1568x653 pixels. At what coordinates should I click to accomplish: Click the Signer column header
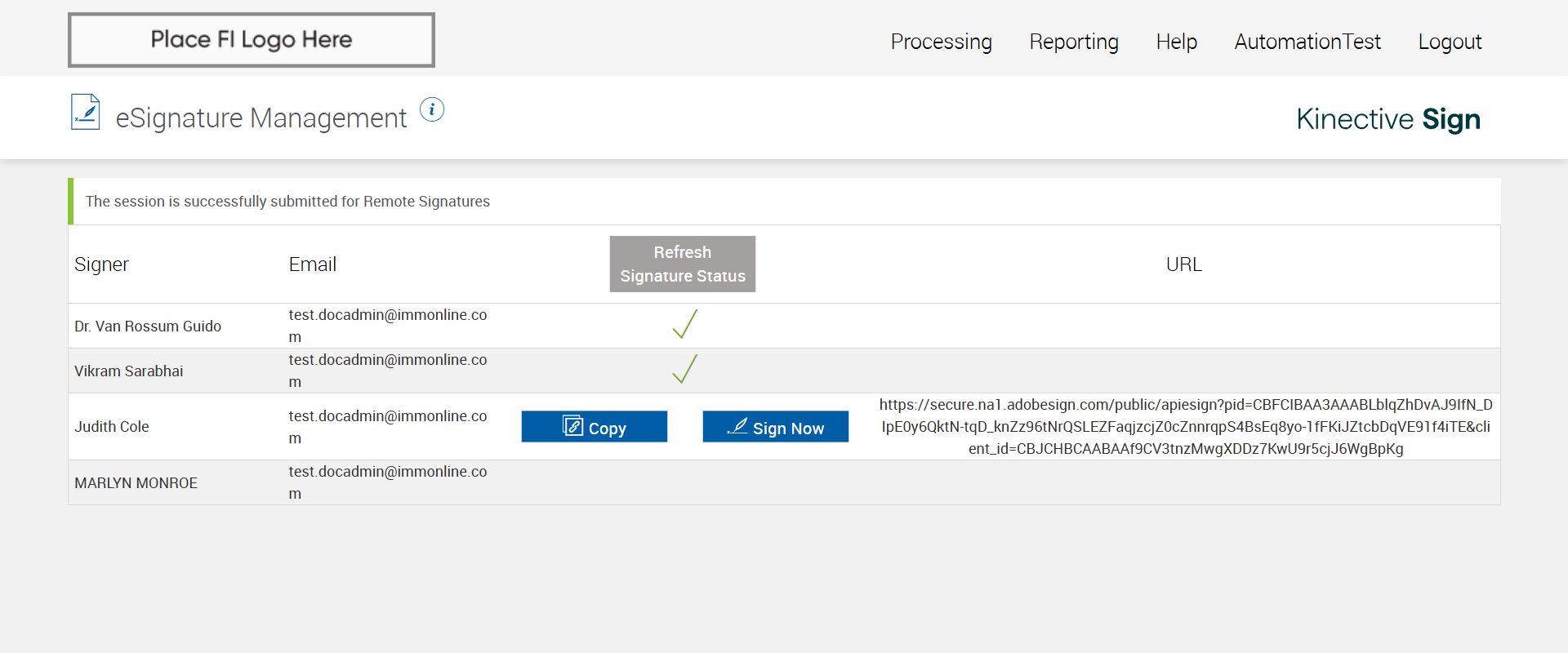(101, 264)
